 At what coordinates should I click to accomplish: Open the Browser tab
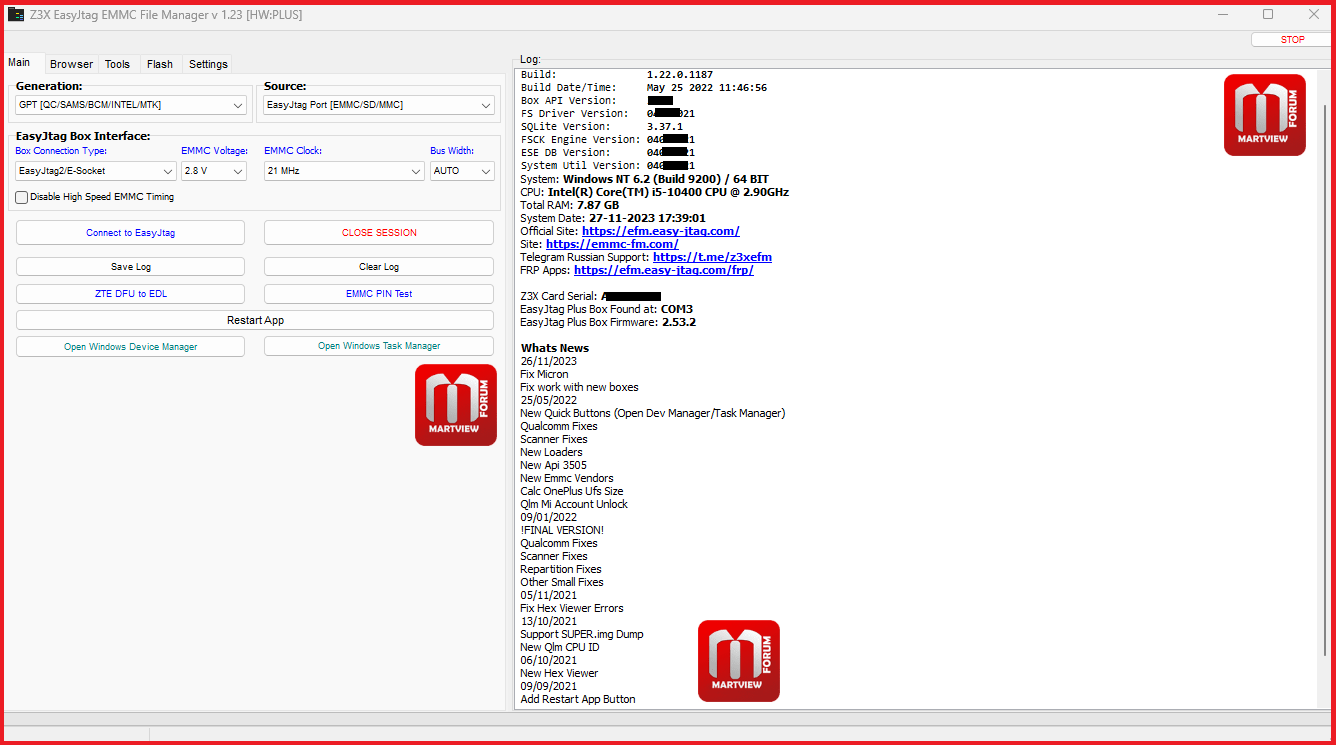coord(71,64)
